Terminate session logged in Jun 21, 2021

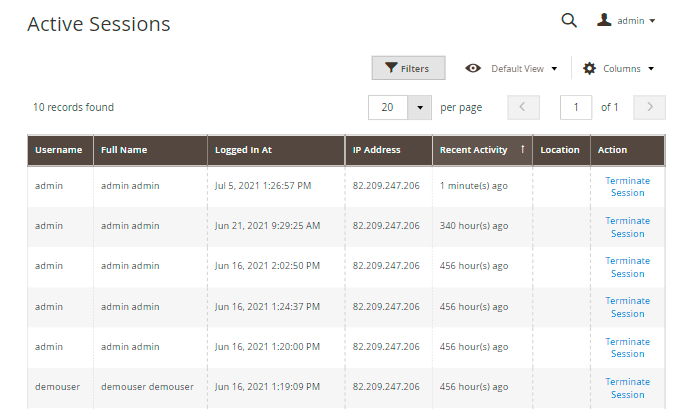coord(627,227)
